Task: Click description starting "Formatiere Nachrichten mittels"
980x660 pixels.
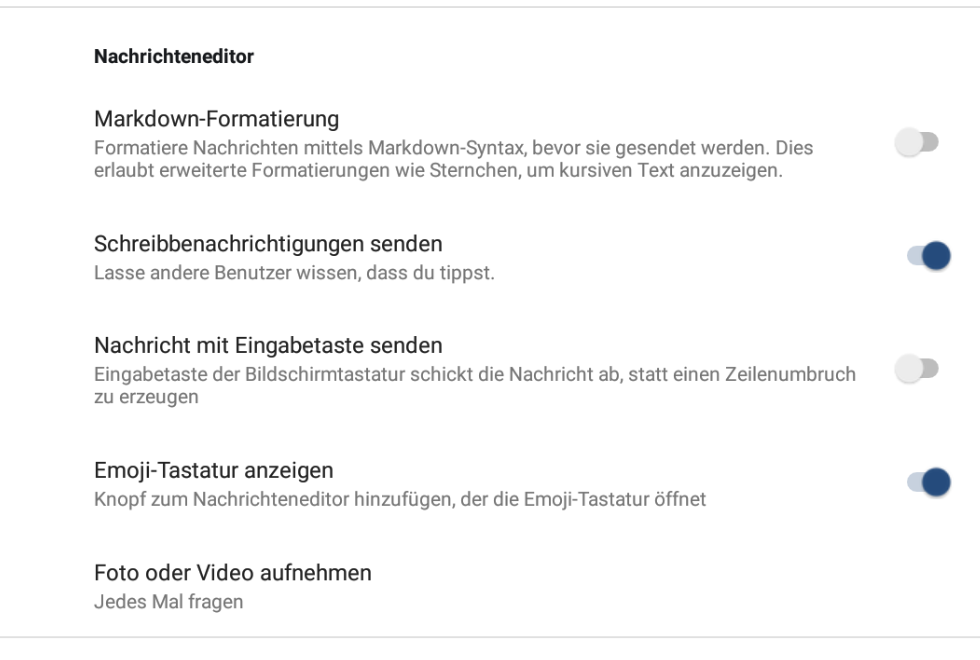Action: pos(453,148)
